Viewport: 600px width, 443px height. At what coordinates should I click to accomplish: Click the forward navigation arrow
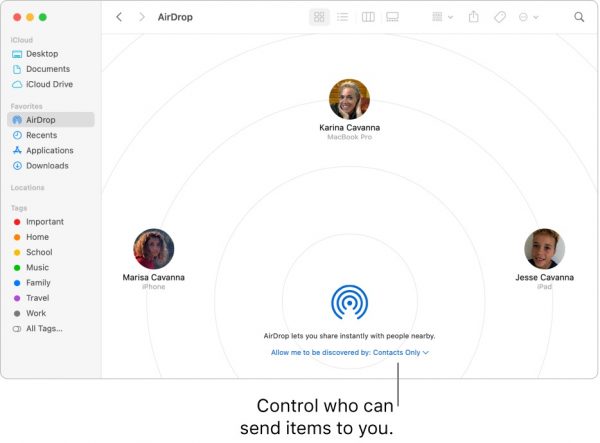coord(142,17)
